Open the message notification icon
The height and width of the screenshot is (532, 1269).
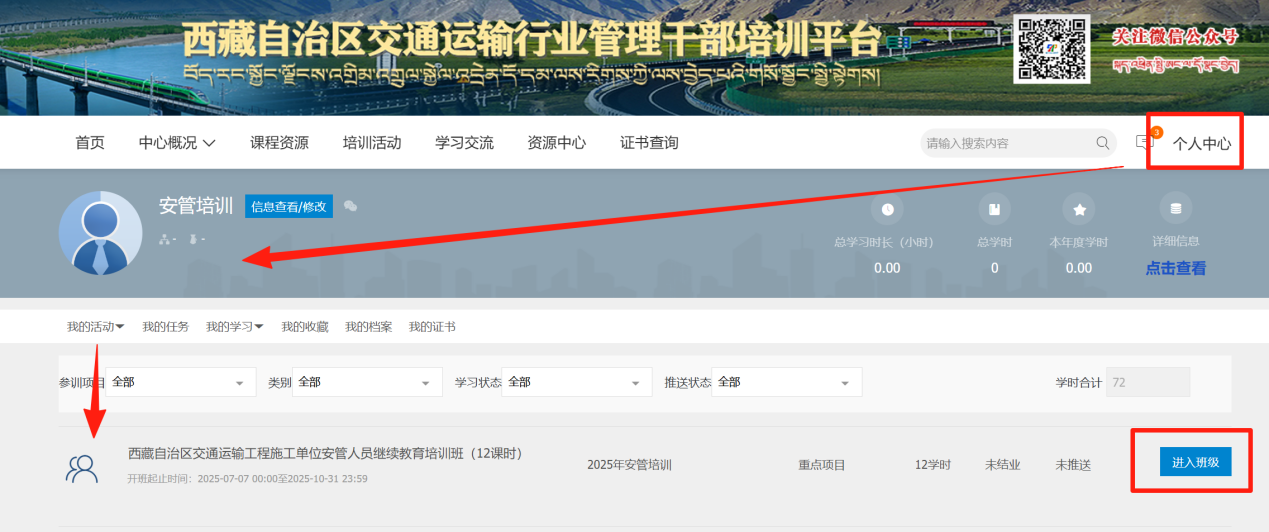pos(1145,142)
